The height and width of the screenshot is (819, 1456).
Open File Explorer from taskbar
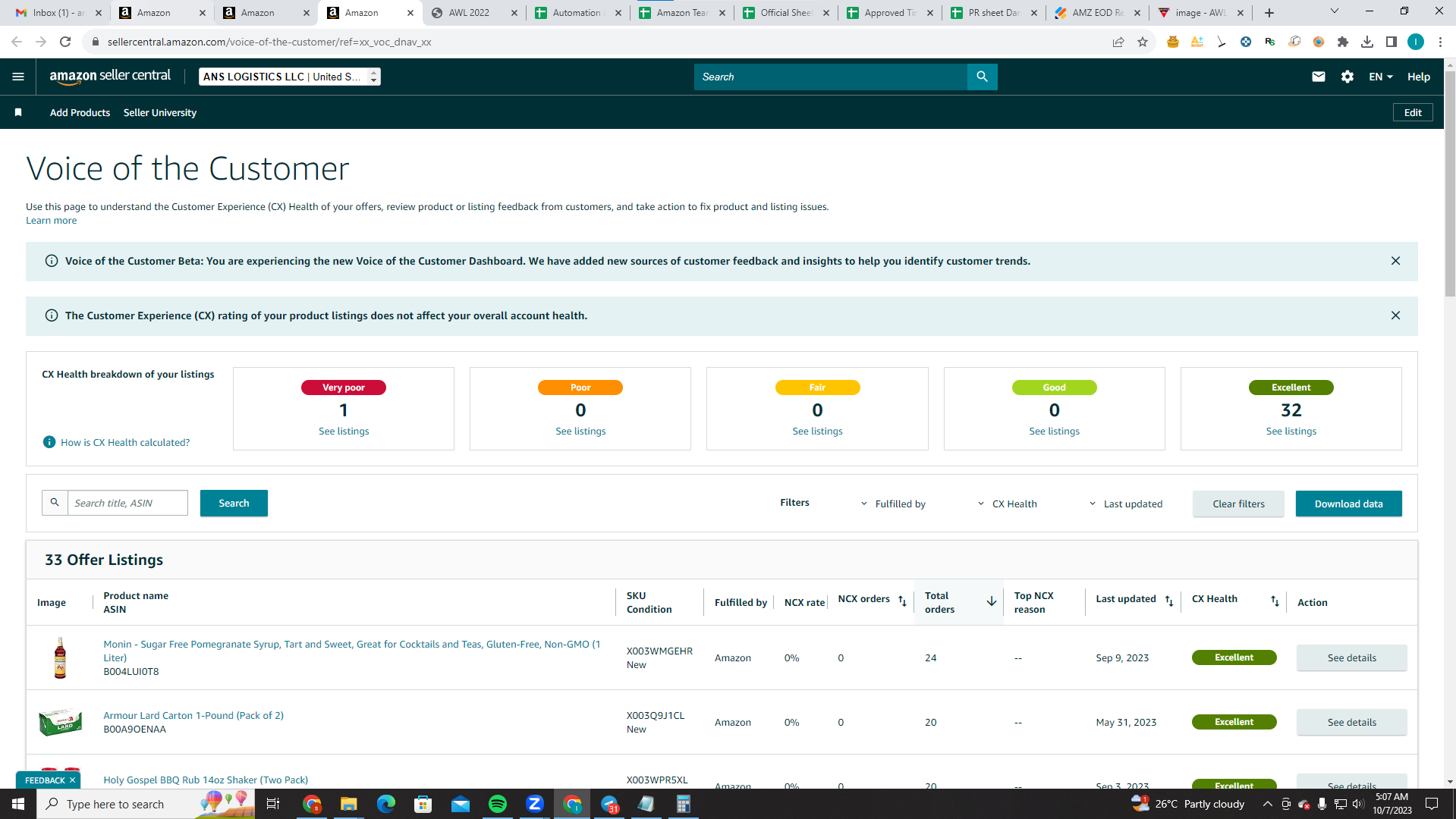coord(348,804)
